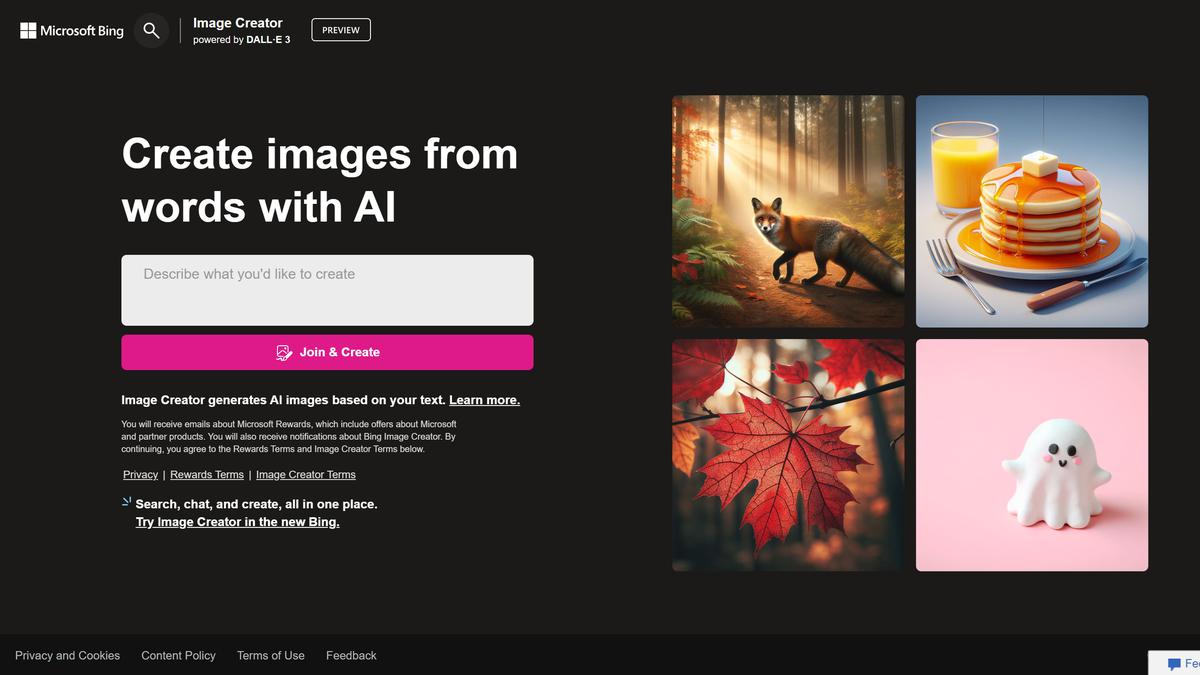
Task: Click the image icon inside Join & Create
Action: (x=283, y=352)
